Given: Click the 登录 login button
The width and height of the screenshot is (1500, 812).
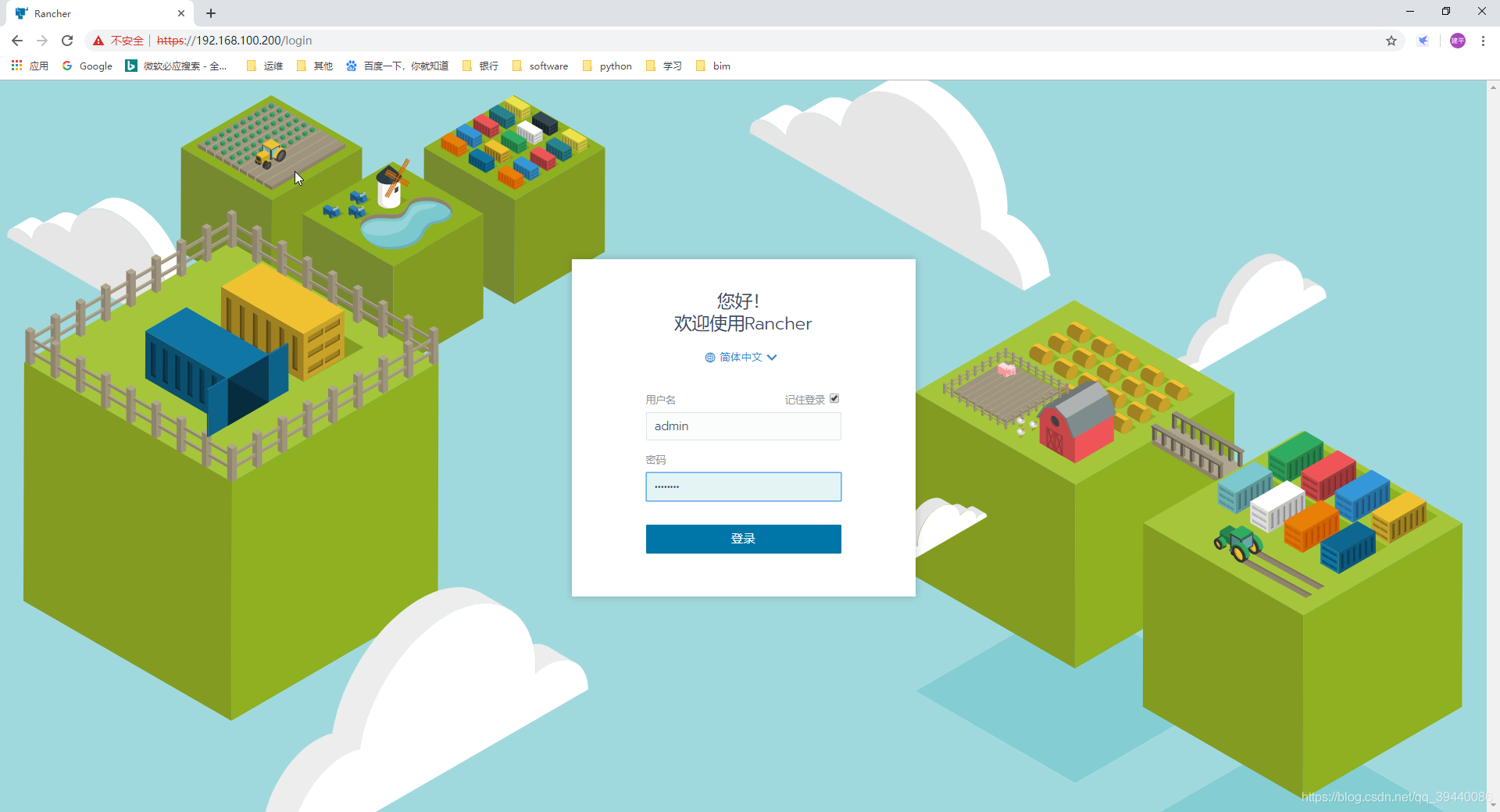Looking at the screenshot, I should click(x=743, y=539).
